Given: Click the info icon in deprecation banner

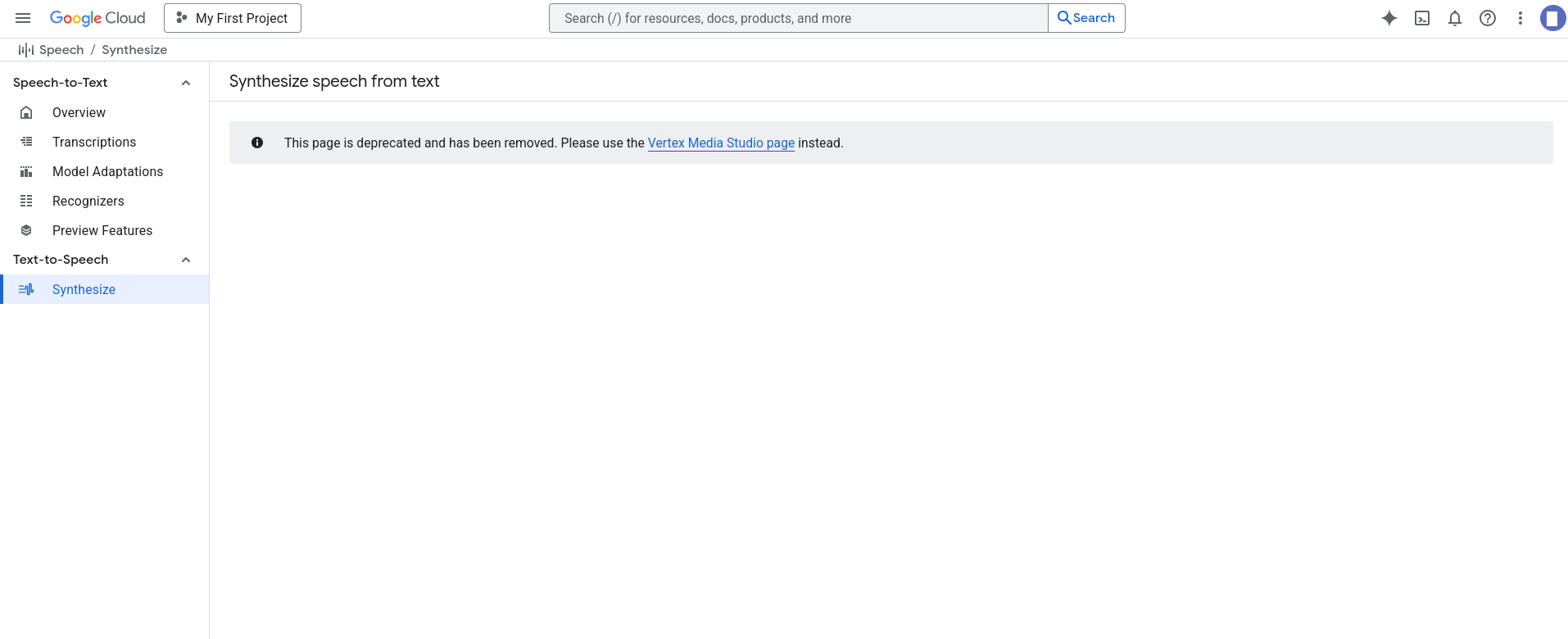Looking at the screenshot, I should (x=257, y=143).
